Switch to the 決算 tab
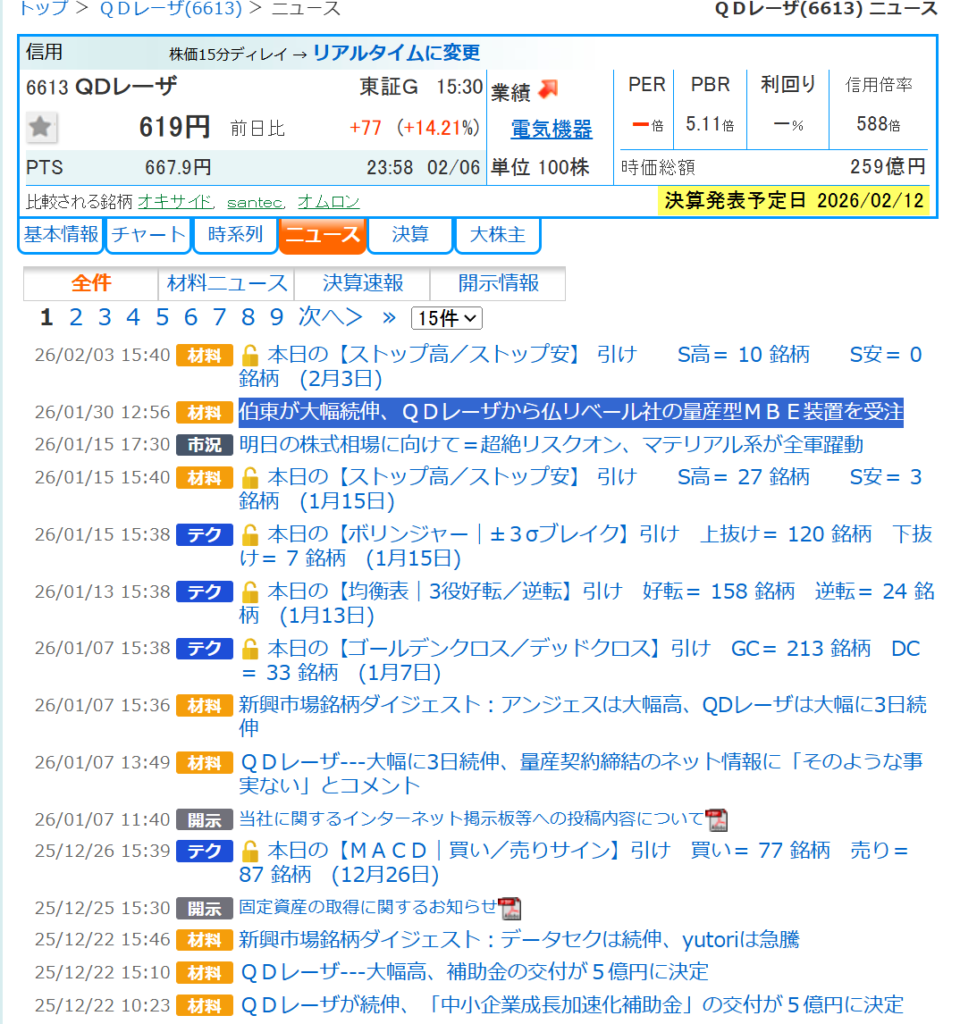Viewport: 960px width, 1024px height. 410,235
